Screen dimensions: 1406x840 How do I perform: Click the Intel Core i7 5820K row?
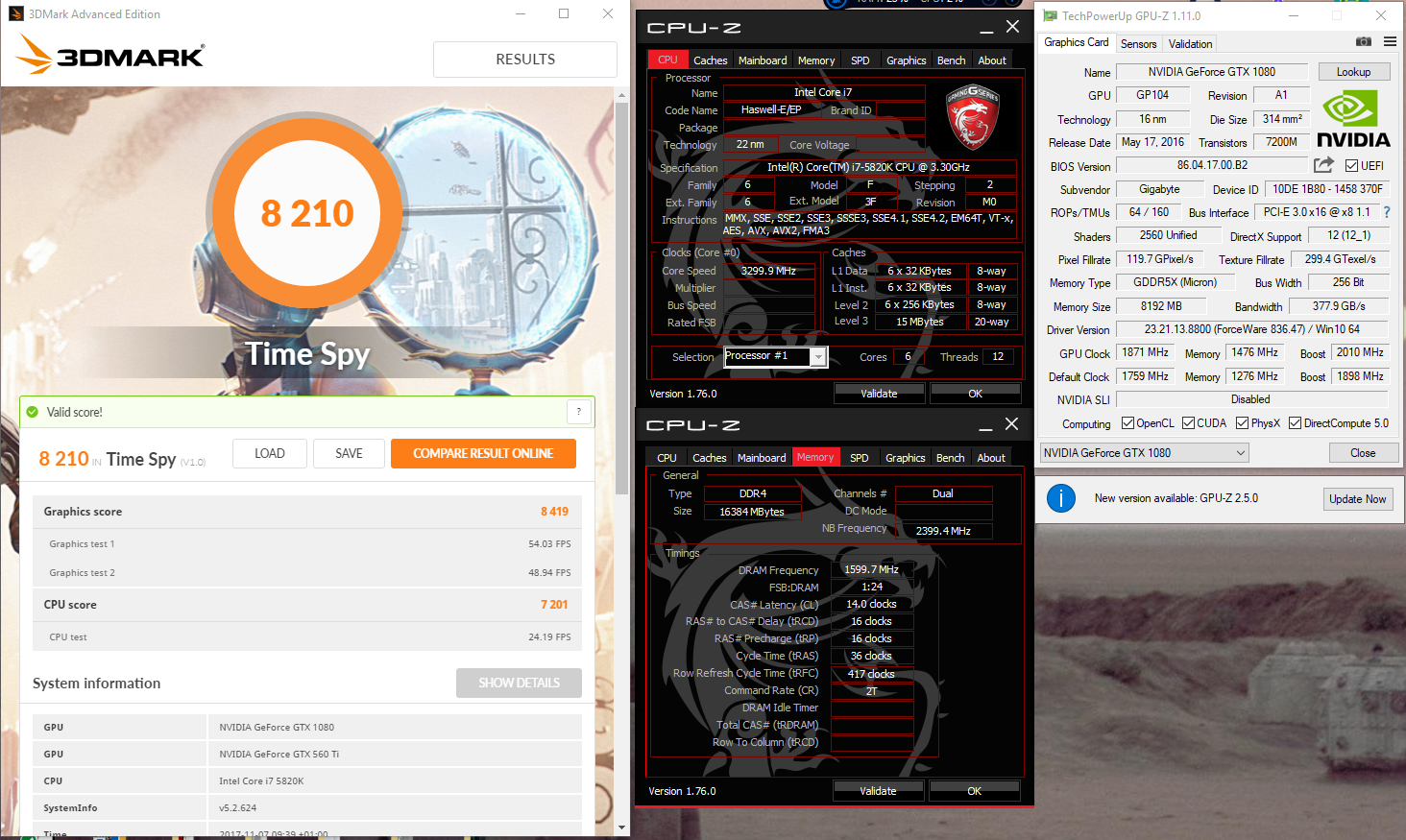[x=307, y=780]
